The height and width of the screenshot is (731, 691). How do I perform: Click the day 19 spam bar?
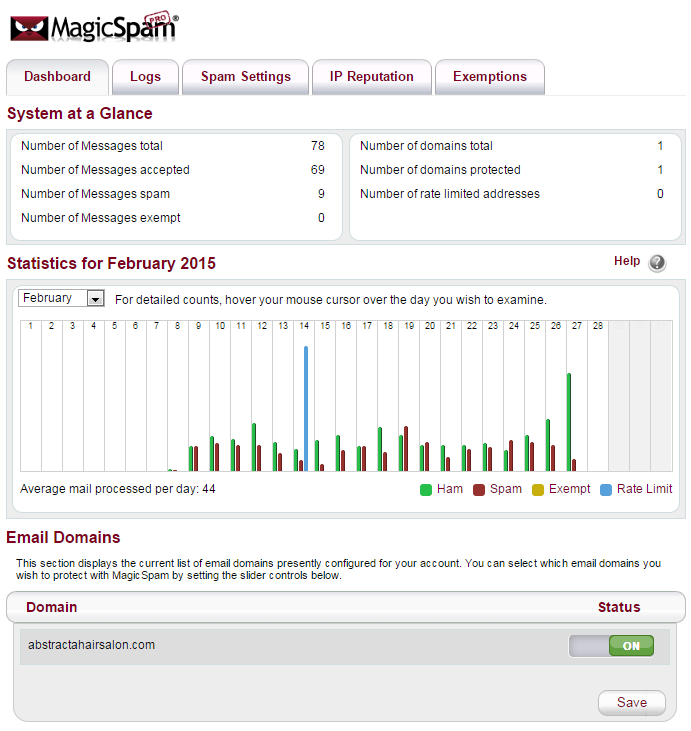point(406,448)
